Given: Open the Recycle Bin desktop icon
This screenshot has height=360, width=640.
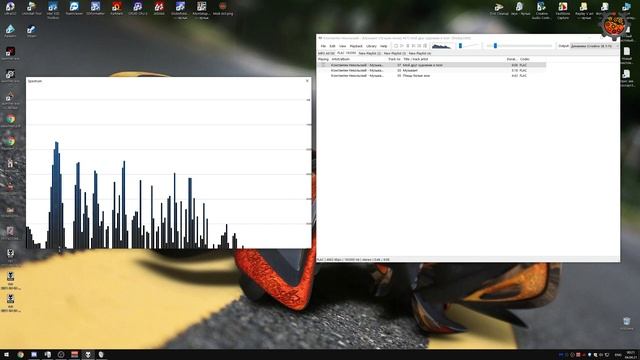Looking at the screenshot, I should tap(627, 323).
